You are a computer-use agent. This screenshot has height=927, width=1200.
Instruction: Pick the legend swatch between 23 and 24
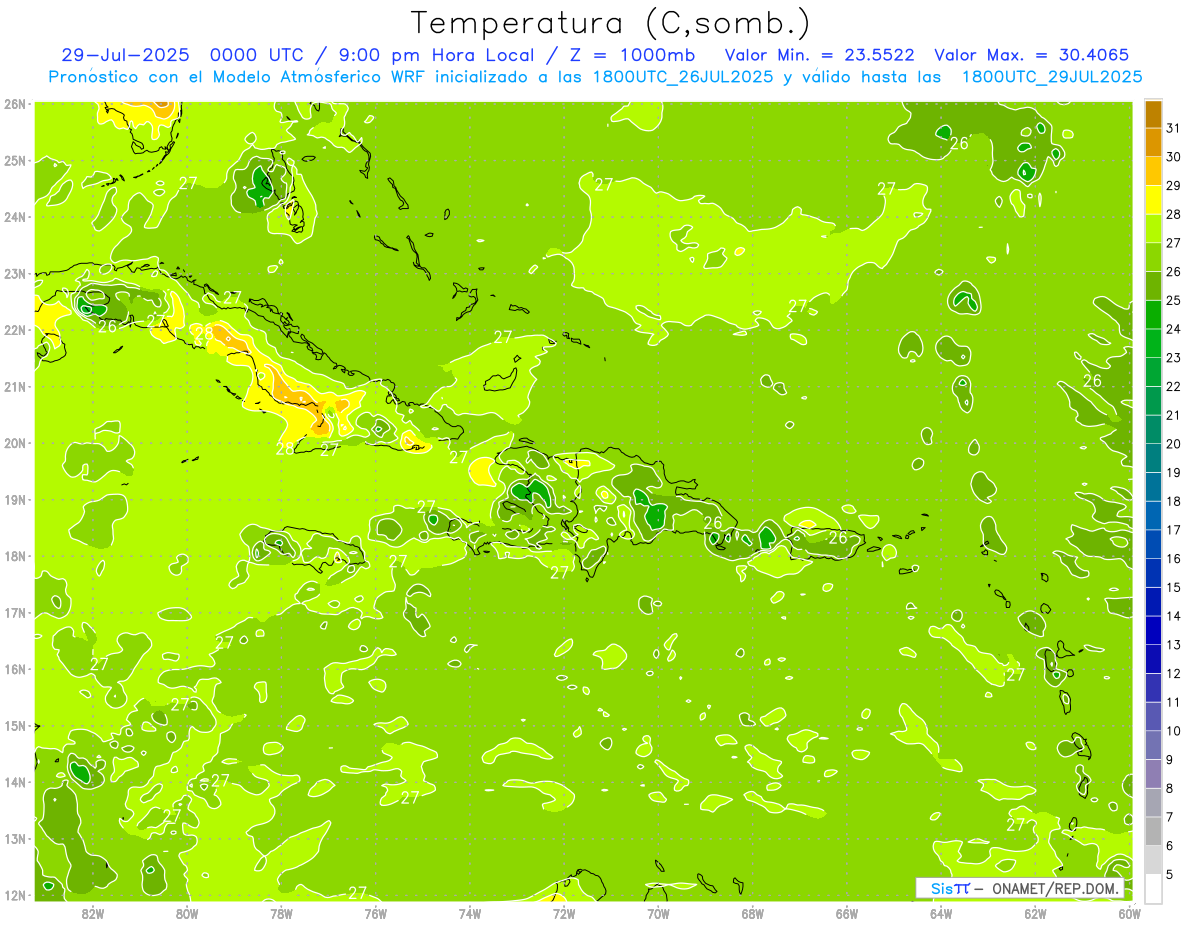coord(1153,344)
